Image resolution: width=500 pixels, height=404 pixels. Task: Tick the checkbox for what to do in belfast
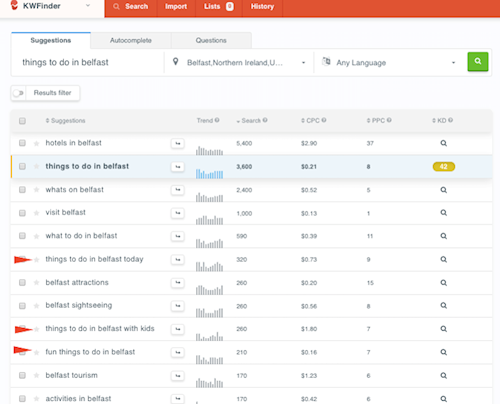point(22,236)
